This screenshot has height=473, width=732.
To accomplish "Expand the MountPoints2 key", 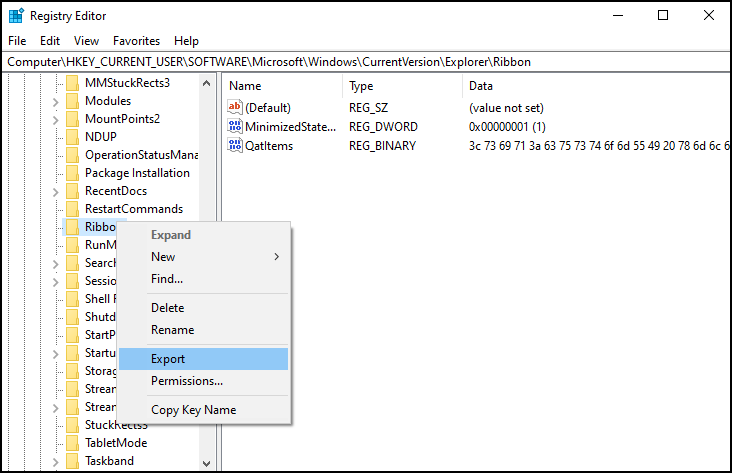I will 56,120.
